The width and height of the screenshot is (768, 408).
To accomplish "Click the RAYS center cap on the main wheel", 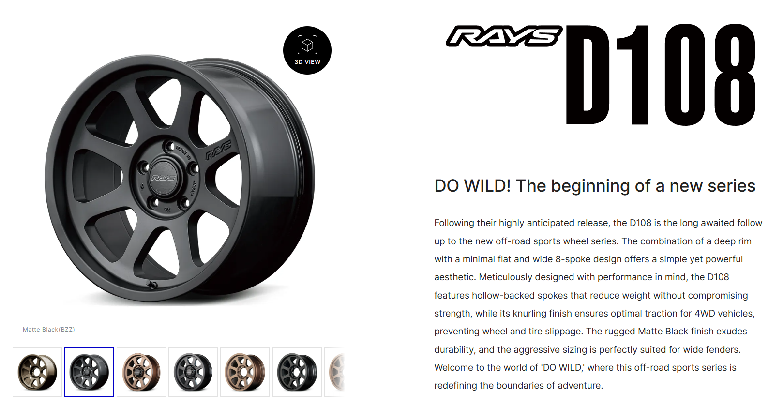I will (163, 177).
